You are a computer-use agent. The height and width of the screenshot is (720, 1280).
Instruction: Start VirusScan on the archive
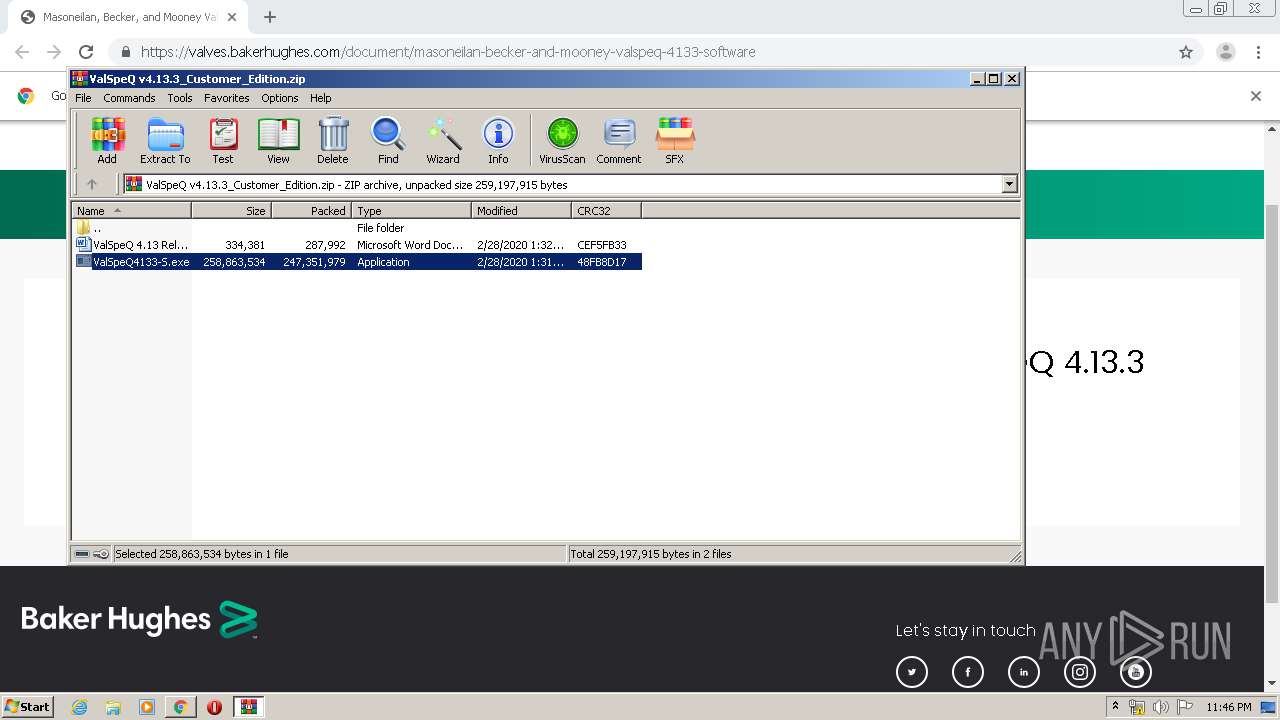[x=562, y=140]
